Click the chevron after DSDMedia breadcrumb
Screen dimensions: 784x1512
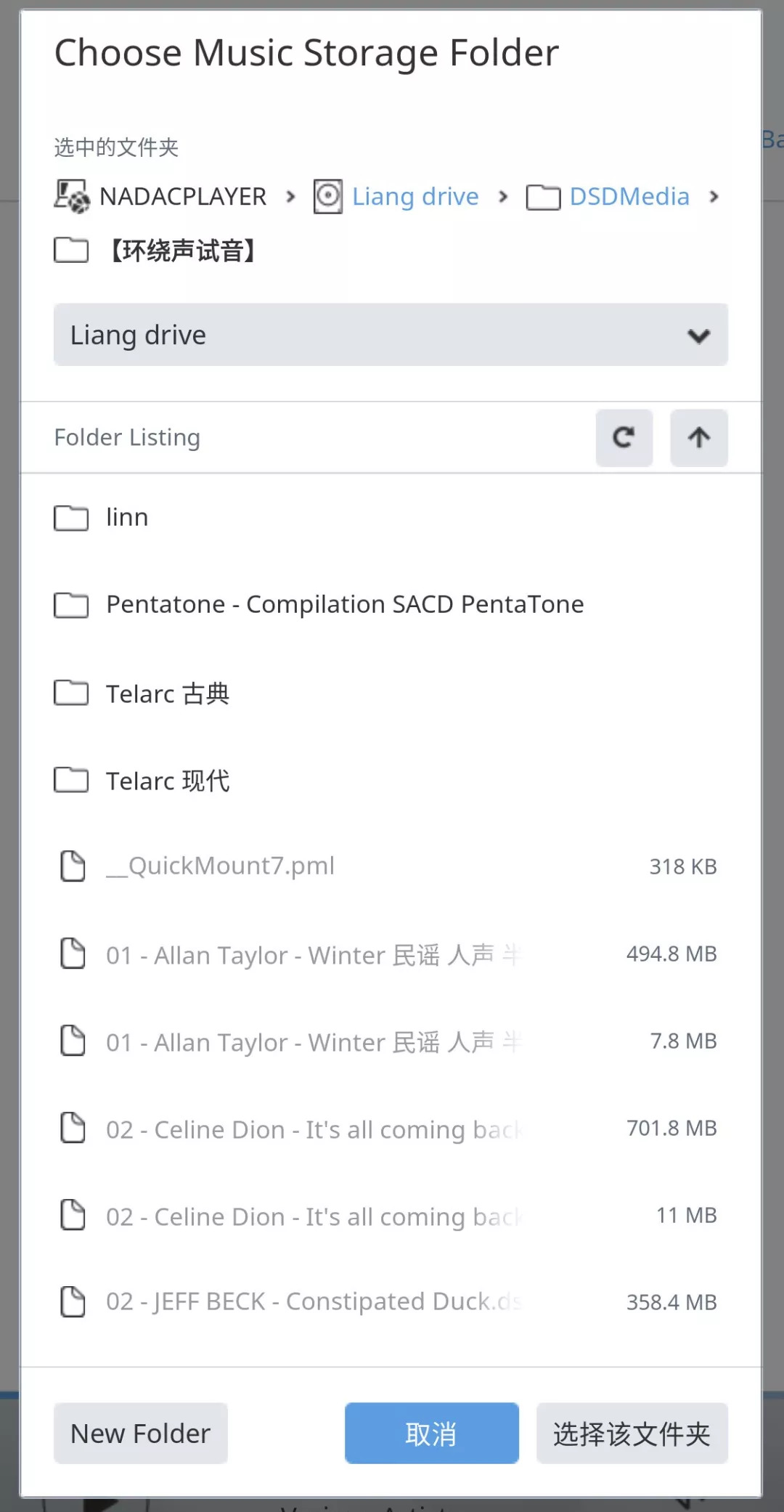pos(714,197)
